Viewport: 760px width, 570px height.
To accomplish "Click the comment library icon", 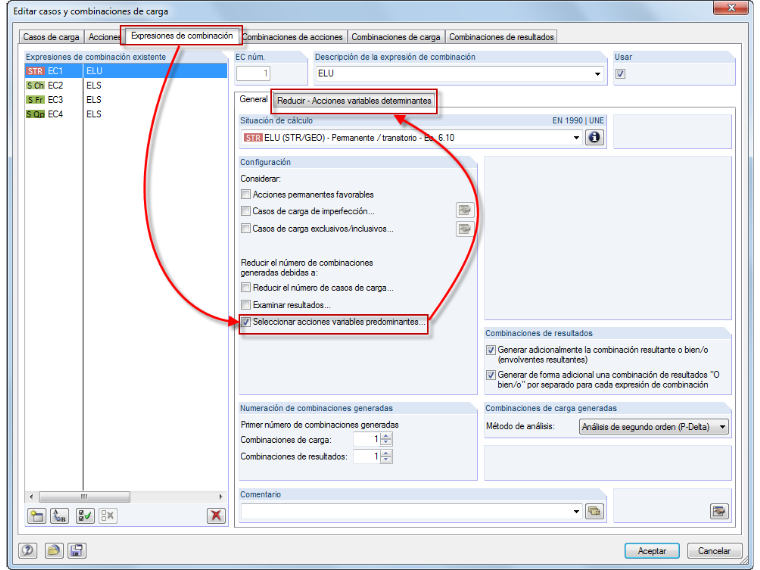I will pos(594,511).
